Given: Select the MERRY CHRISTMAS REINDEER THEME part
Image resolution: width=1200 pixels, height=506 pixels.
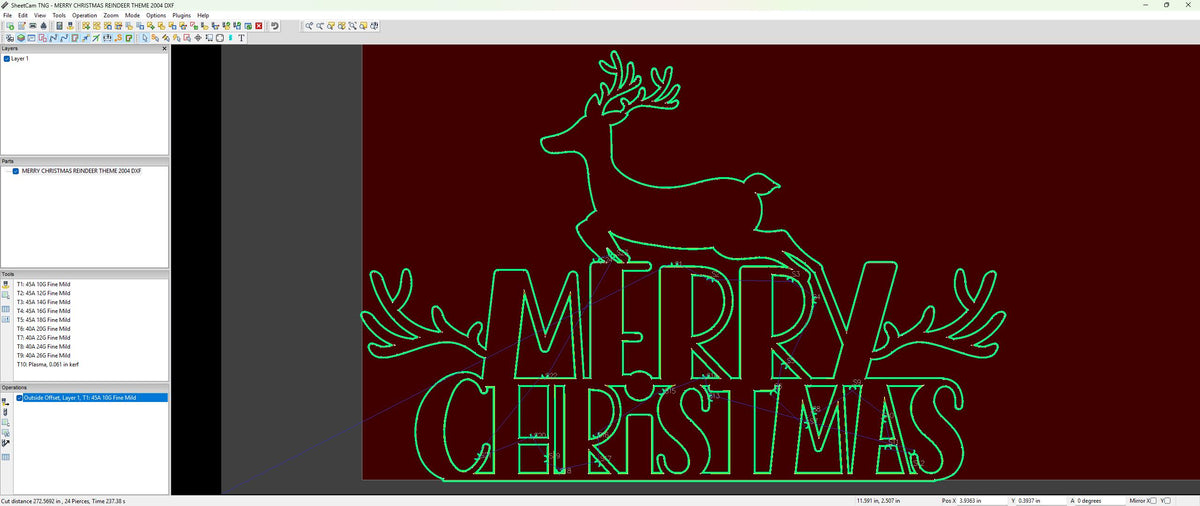Looking at the screenshot, I should [81, 171].
